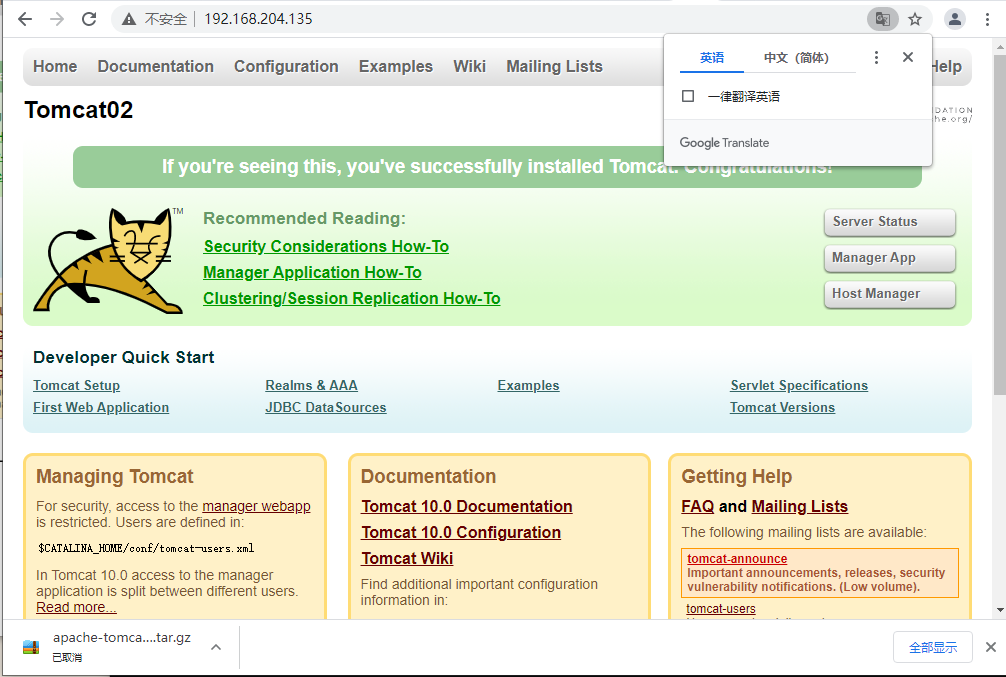The image size is (1006, 677).
Task: Reload the page with refresh icon
Action: pyautogui.click(x=89, y=19)
